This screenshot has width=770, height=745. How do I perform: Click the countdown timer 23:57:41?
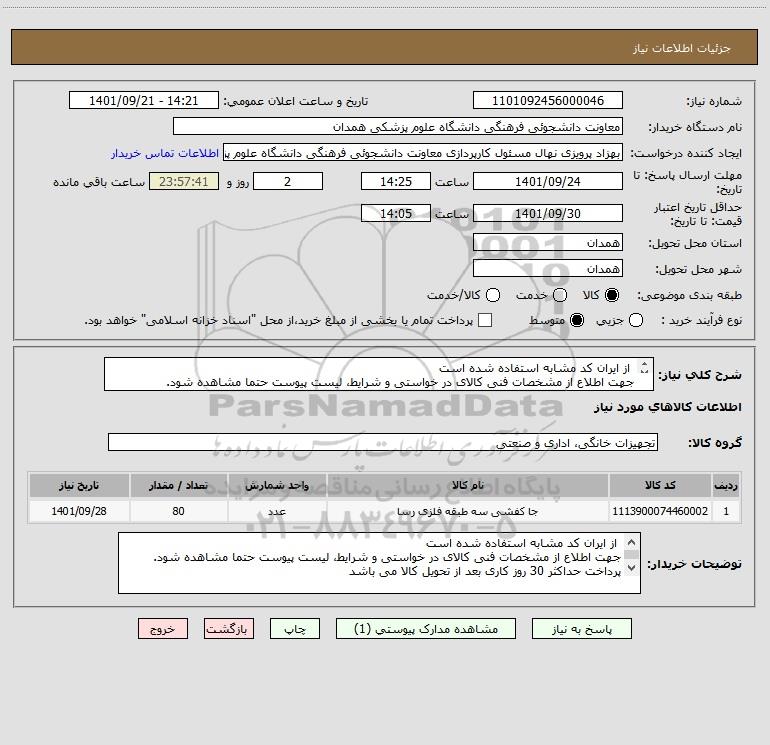point(184,181)
